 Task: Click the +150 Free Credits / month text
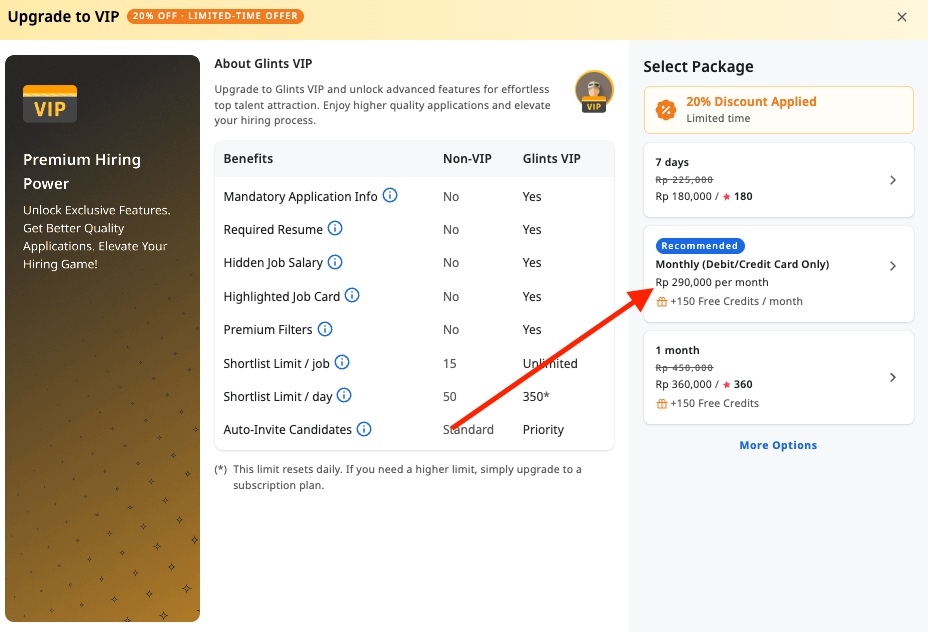(736, 301)
